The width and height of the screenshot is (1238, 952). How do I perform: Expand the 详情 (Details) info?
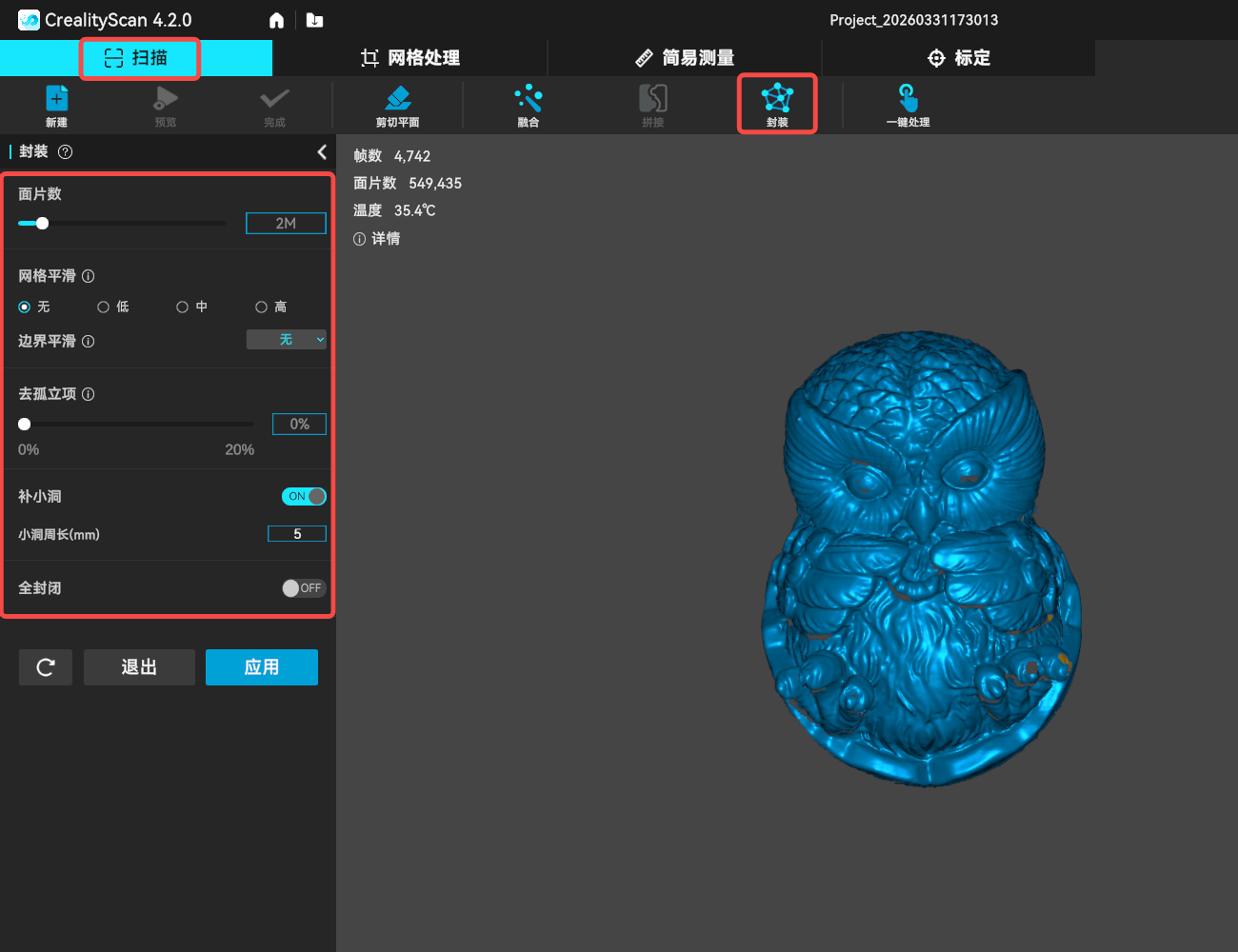point(377,239)
